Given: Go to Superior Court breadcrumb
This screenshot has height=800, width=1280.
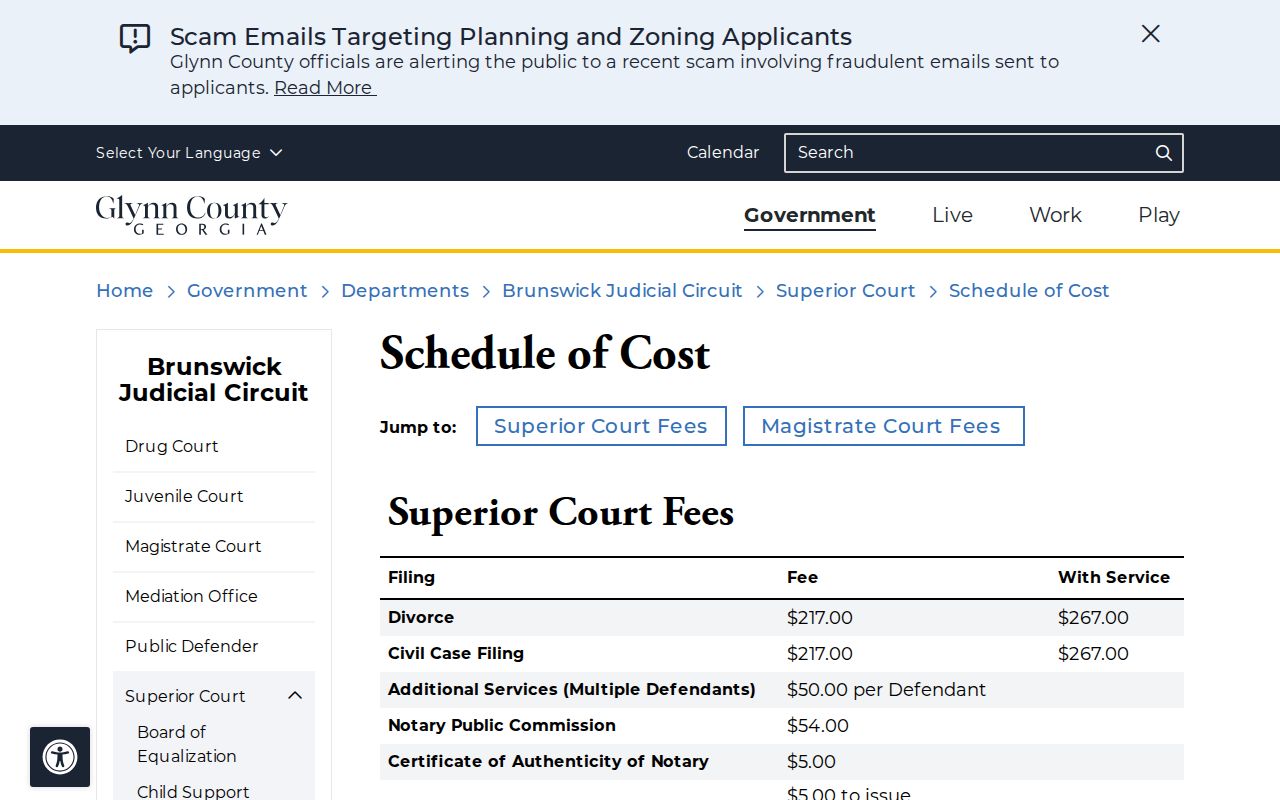Looking at the screenshot, I should 846,291.
